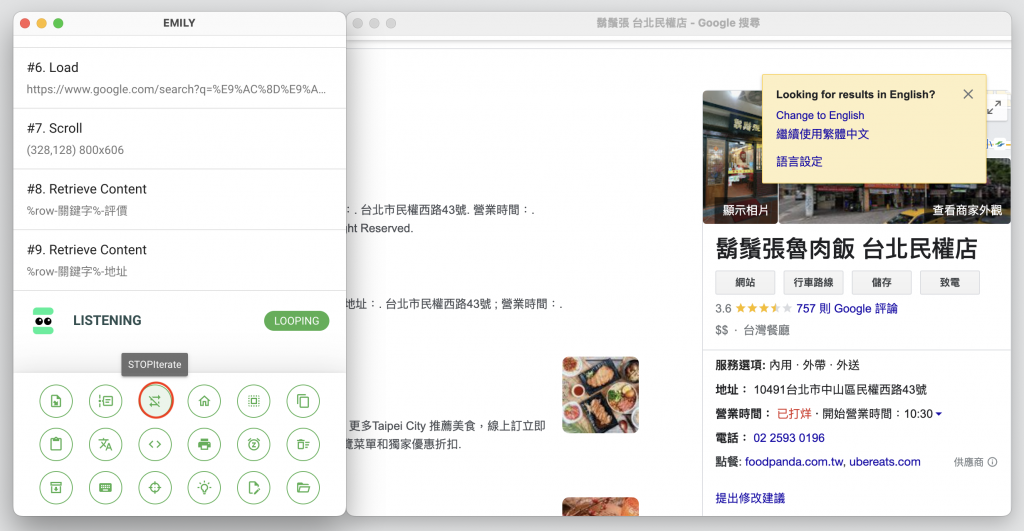This screenshot has height=531, width=1024.
Task: Click 服務選項 內用 外帶 外送 text
Action: tap(787, 365)
